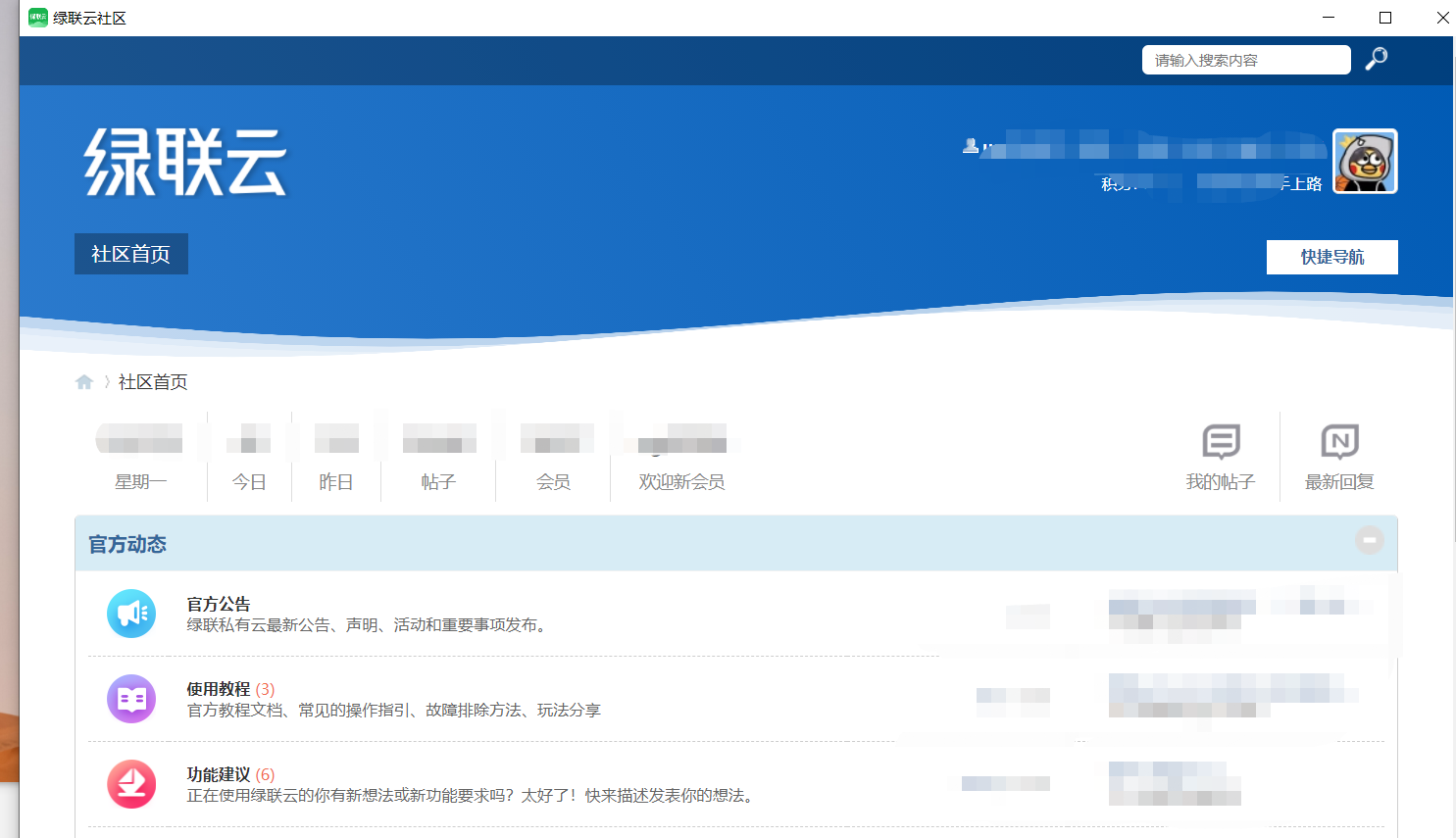Click the 官方公告 megaphone icon

click(x=131, y=614)
